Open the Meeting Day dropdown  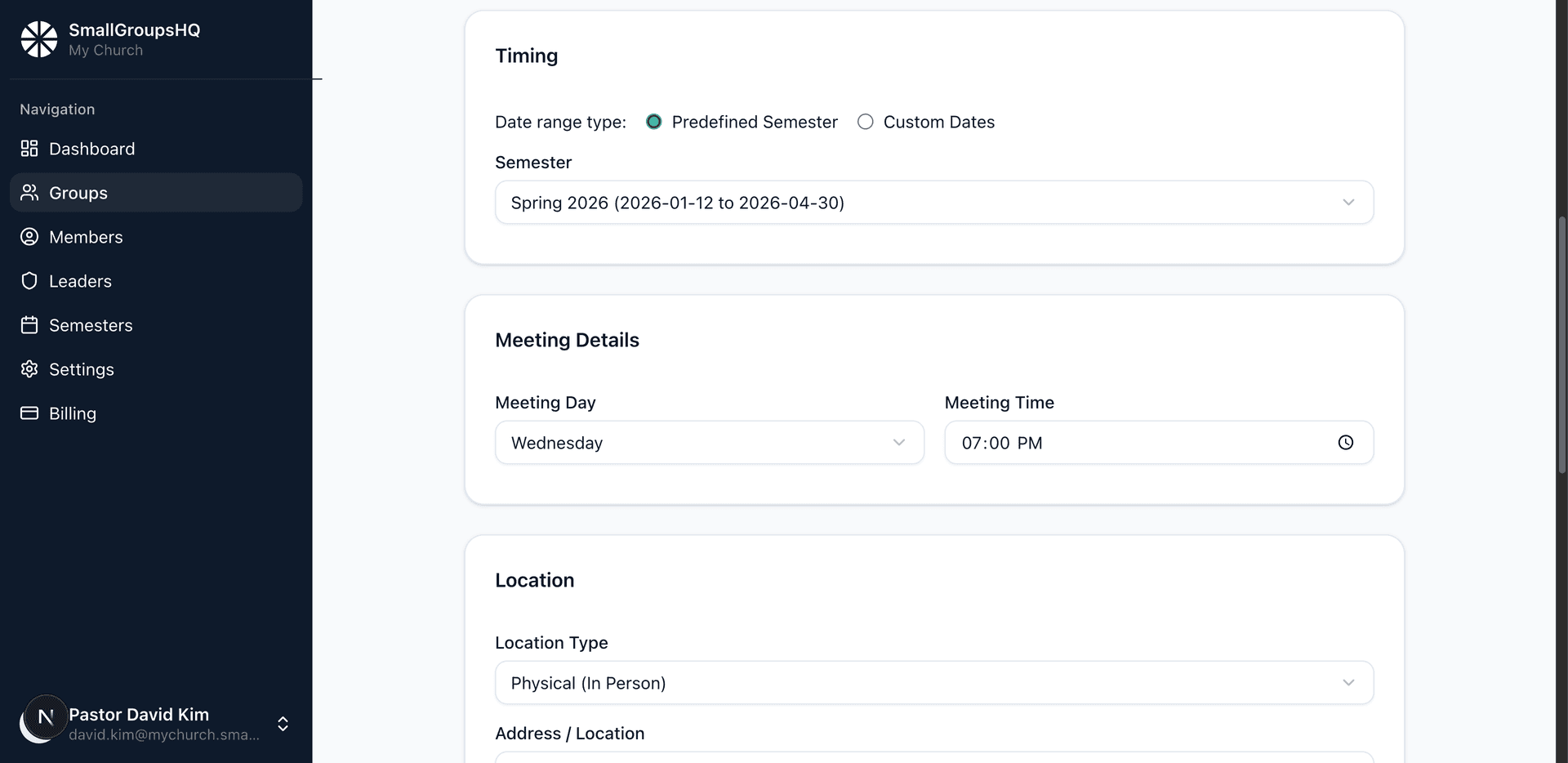[710, 442]
